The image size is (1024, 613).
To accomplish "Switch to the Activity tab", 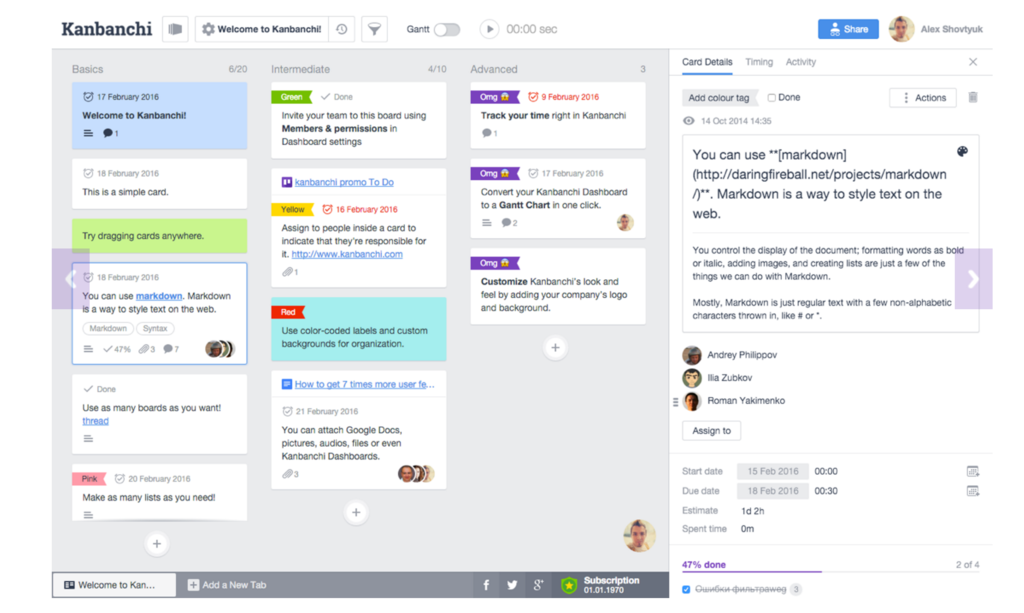I will (801, 62).
